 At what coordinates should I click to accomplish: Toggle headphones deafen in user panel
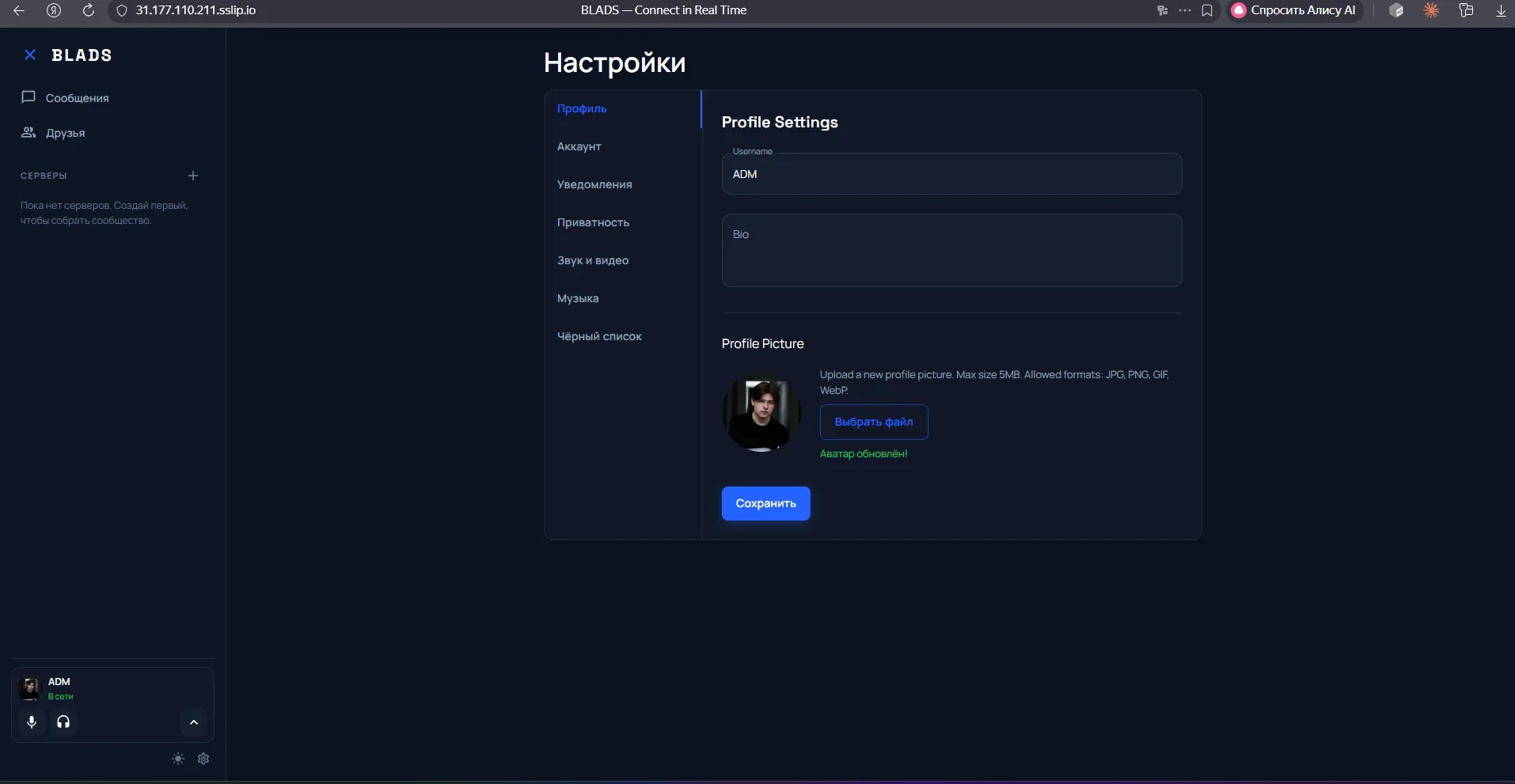(63, 722)
